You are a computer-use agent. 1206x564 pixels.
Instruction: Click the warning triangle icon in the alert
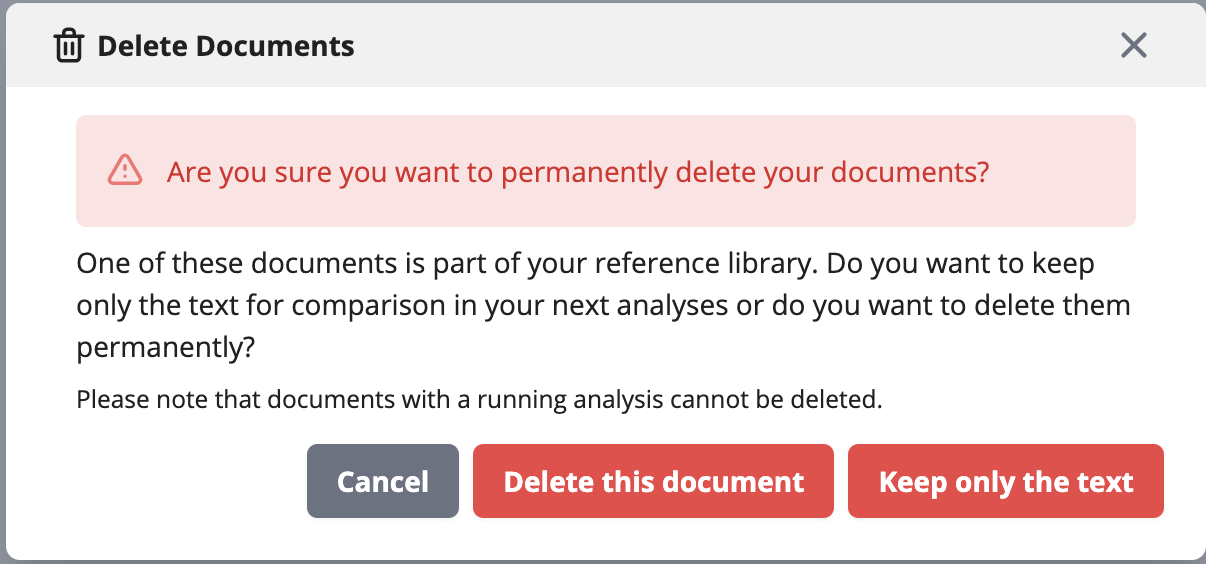coord(125,171)
